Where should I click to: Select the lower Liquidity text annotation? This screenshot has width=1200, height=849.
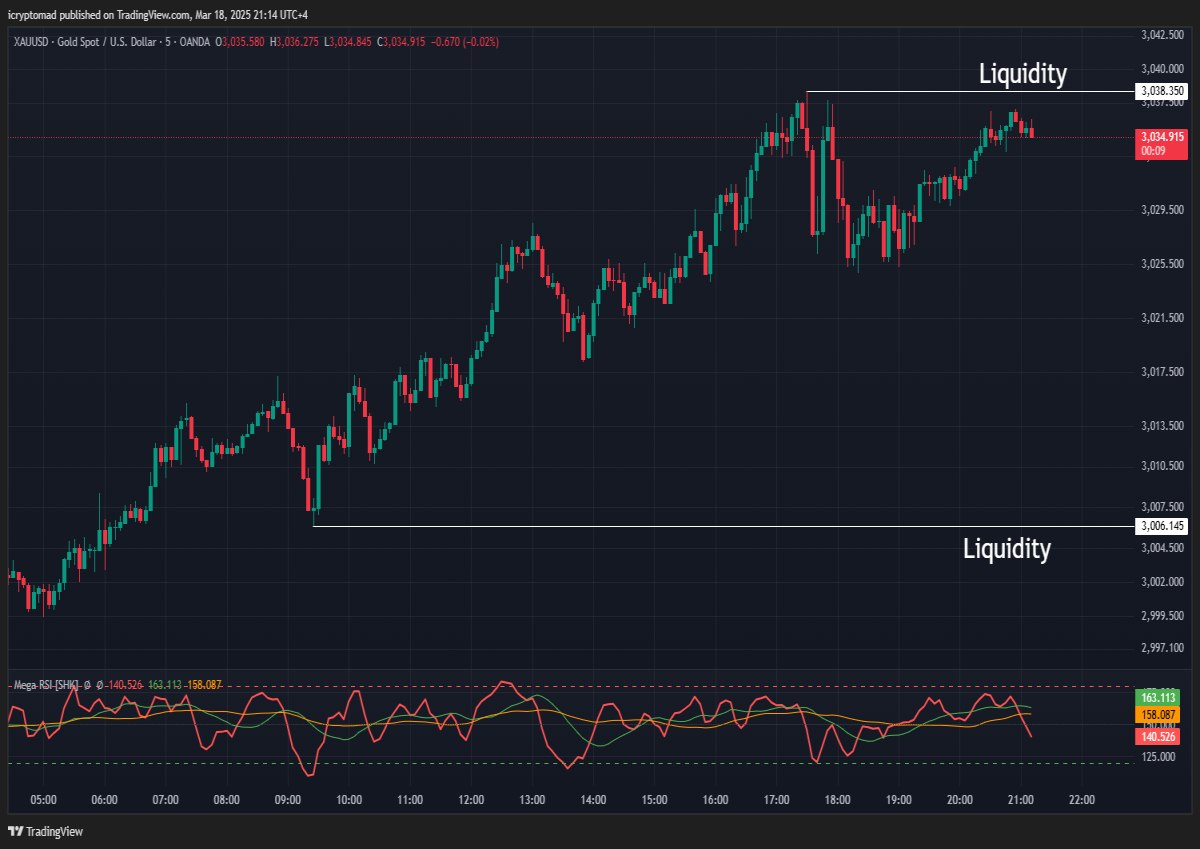[1006, 548]
